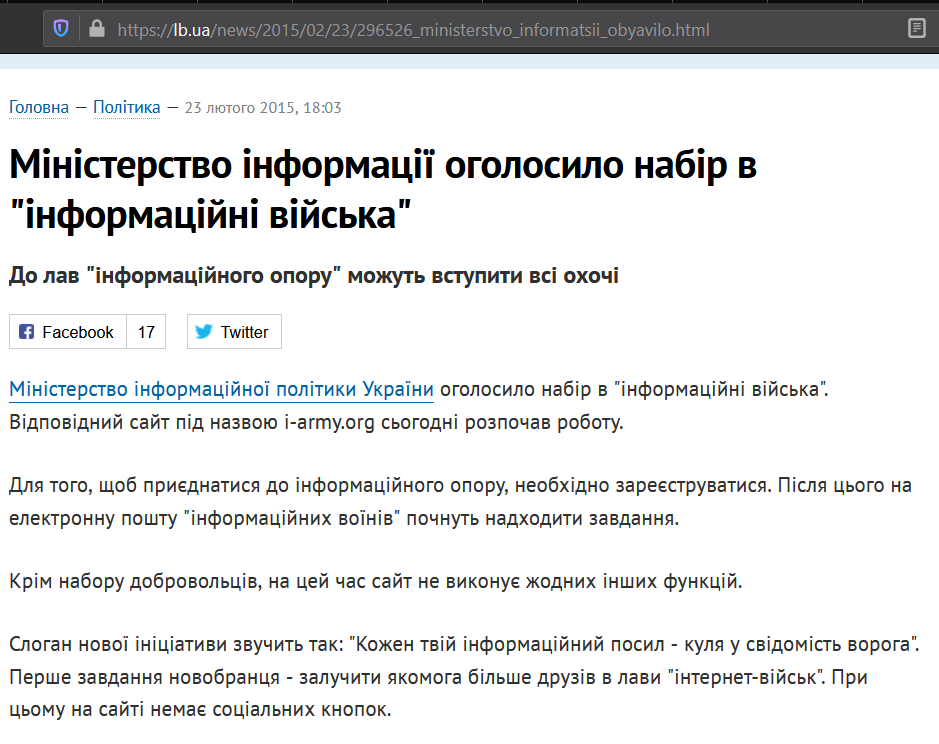Open Міністерство інформаційної політики України link
Screen dimensions: 939x744
pos(222,389)
